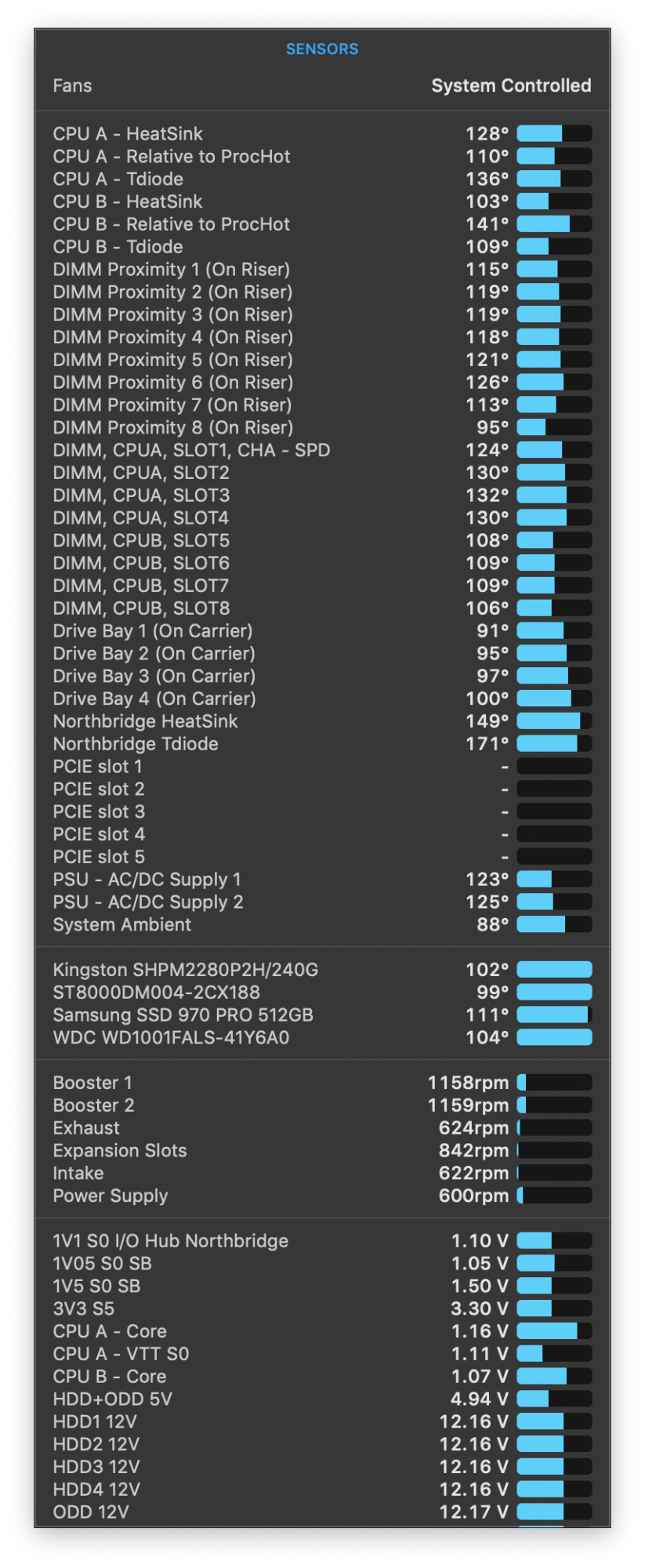Select the Exhaust fan row

tap(322, 1128)
